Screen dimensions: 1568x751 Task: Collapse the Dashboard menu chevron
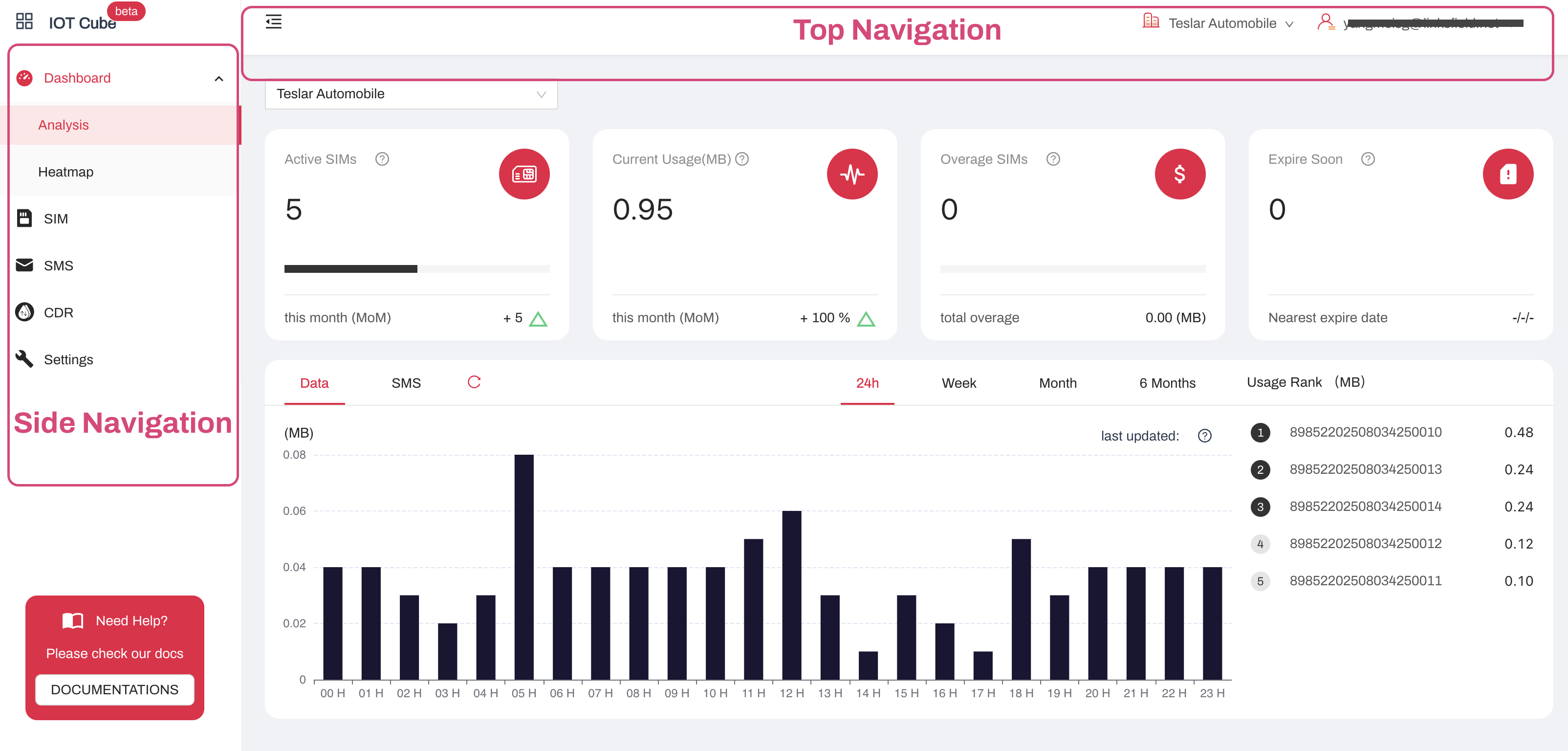(x=219, y=79)
